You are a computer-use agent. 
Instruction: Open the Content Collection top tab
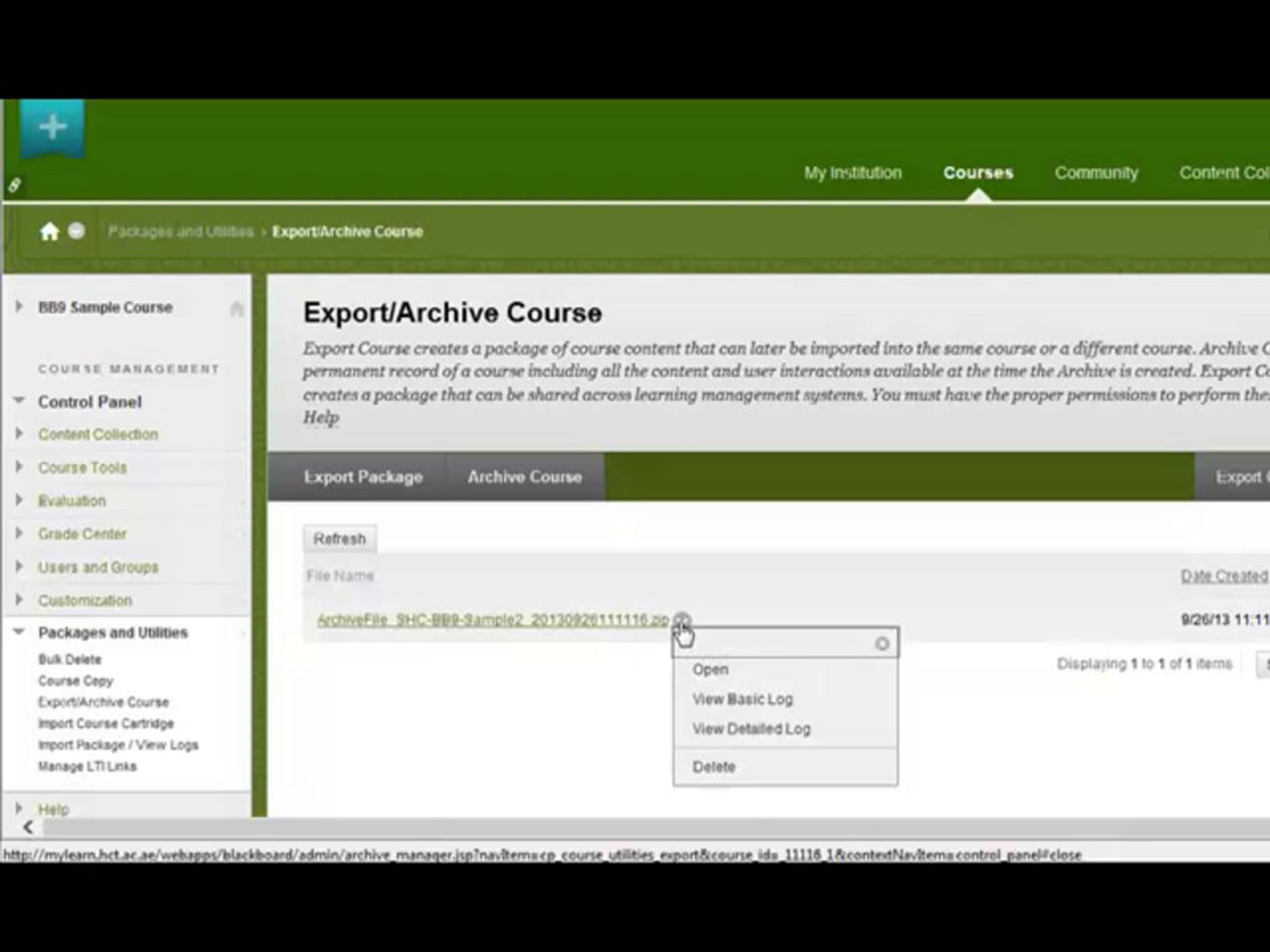1224,173
